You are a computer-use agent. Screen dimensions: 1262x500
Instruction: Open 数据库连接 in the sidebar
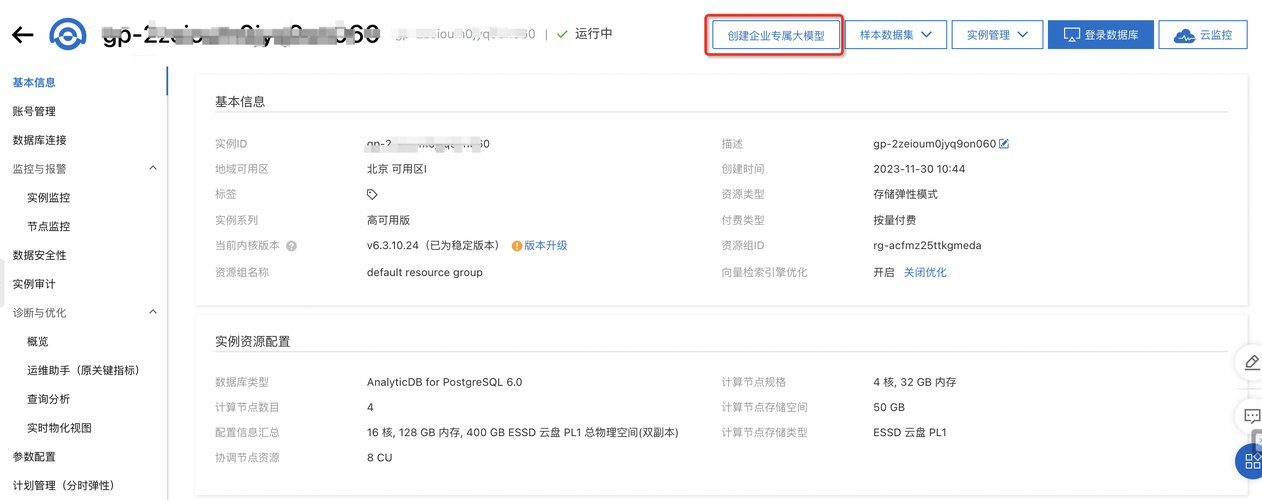point(39,141)
